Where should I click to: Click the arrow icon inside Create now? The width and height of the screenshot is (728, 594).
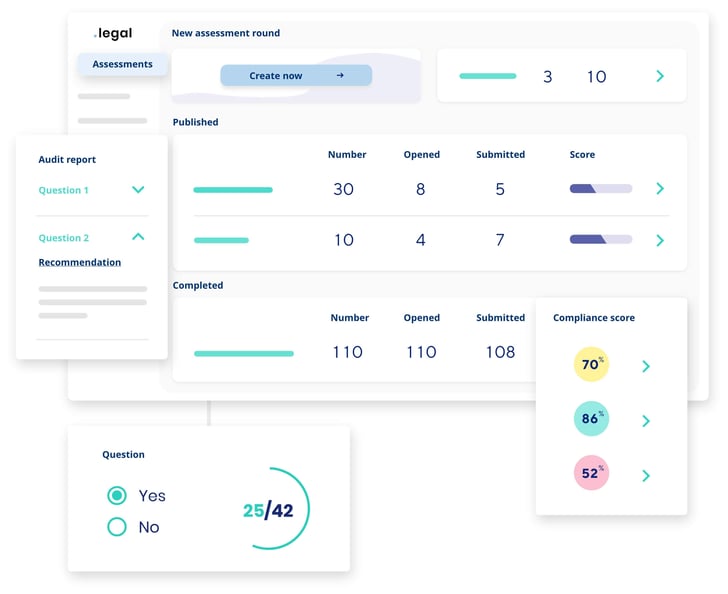click(340, 75)
